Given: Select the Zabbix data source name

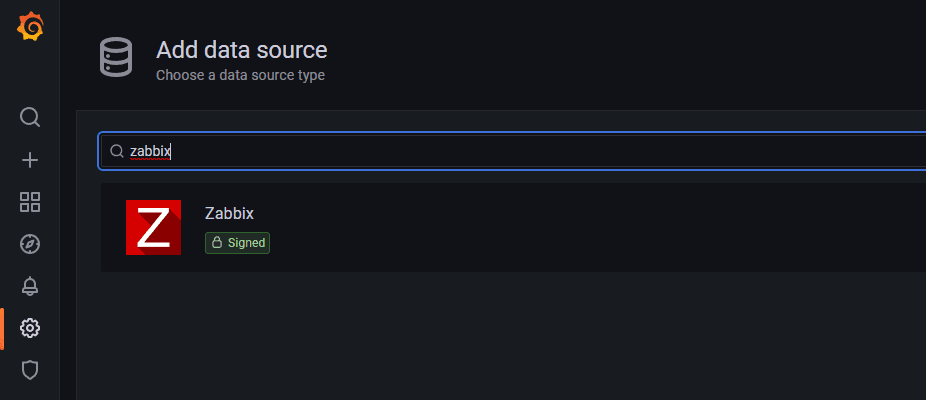Looking at the screenshot, I should click(229, 213).
